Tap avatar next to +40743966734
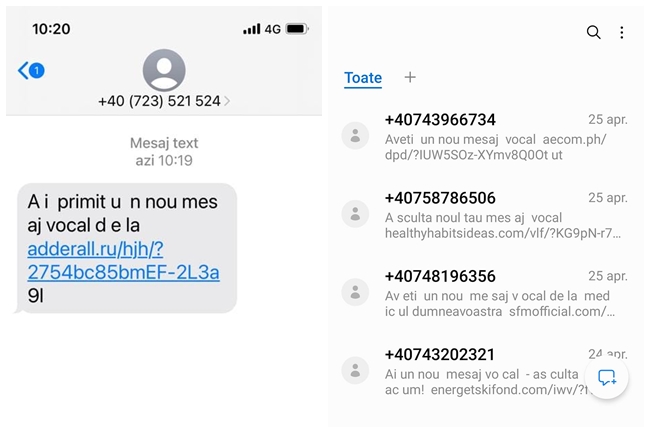 tap(355, 135)
